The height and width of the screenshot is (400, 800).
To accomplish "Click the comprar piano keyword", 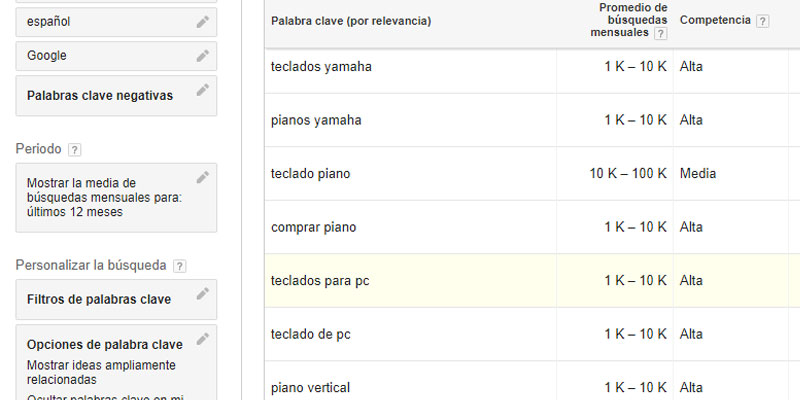I will 314,227.
